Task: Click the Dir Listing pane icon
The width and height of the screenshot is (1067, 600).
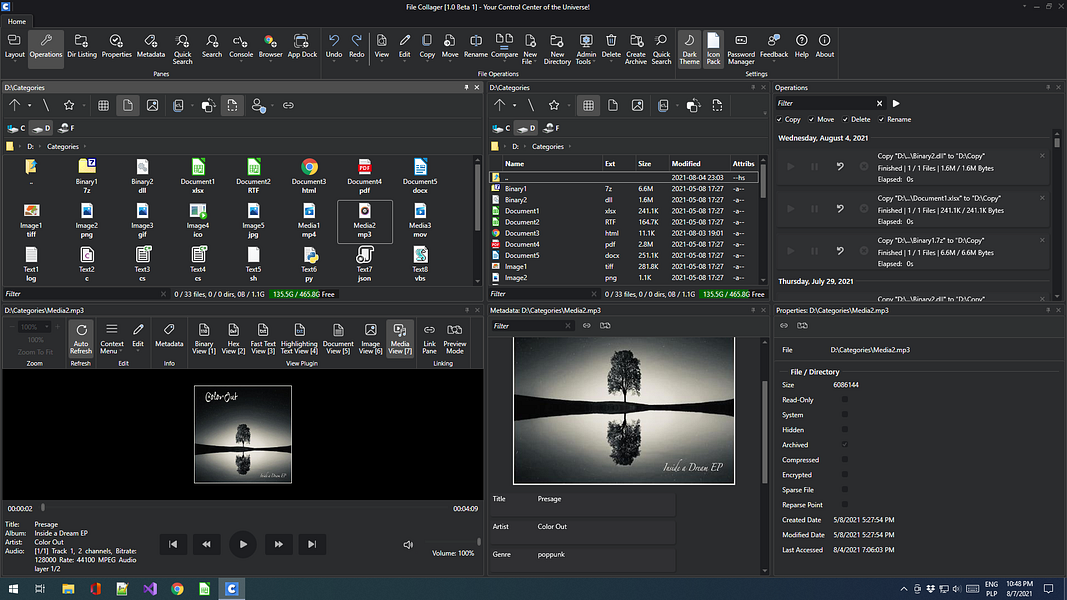Action: click(79, 46)
